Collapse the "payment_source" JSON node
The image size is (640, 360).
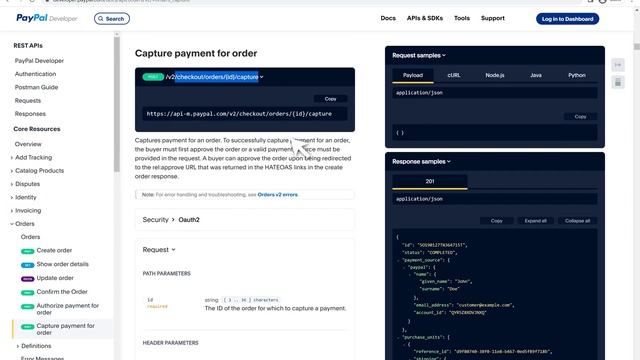coord(398,260)
